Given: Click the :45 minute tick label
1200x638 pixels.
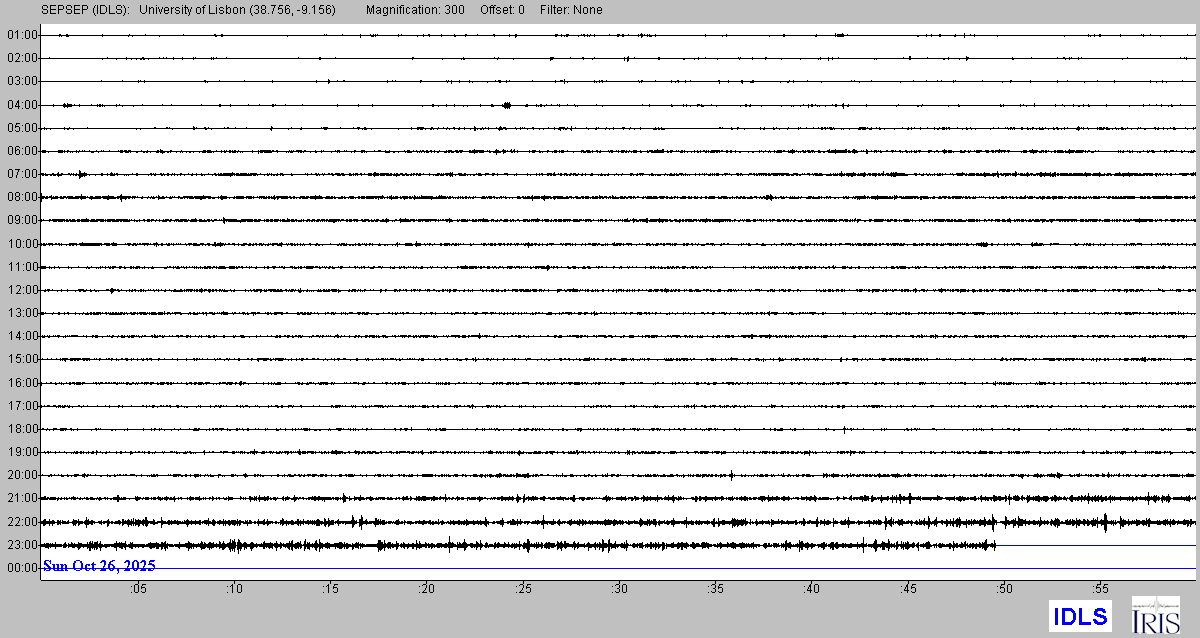Looking at the screenshot, I should pos(908,589).
